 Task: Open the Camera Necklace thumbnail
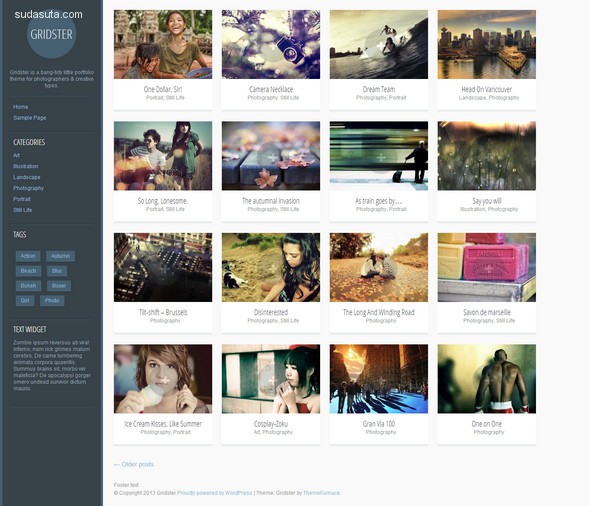pyautogui.click(x=271, y=44)
